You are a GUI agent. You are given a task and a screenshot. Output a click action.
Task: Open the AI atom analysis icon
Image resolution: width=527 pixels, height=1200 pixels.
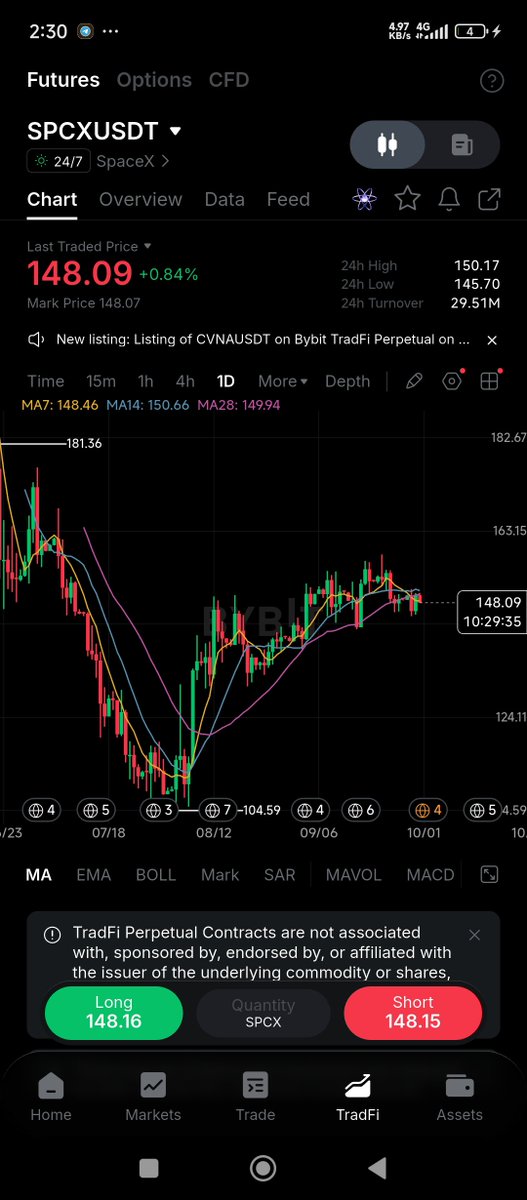pos(364,199)
